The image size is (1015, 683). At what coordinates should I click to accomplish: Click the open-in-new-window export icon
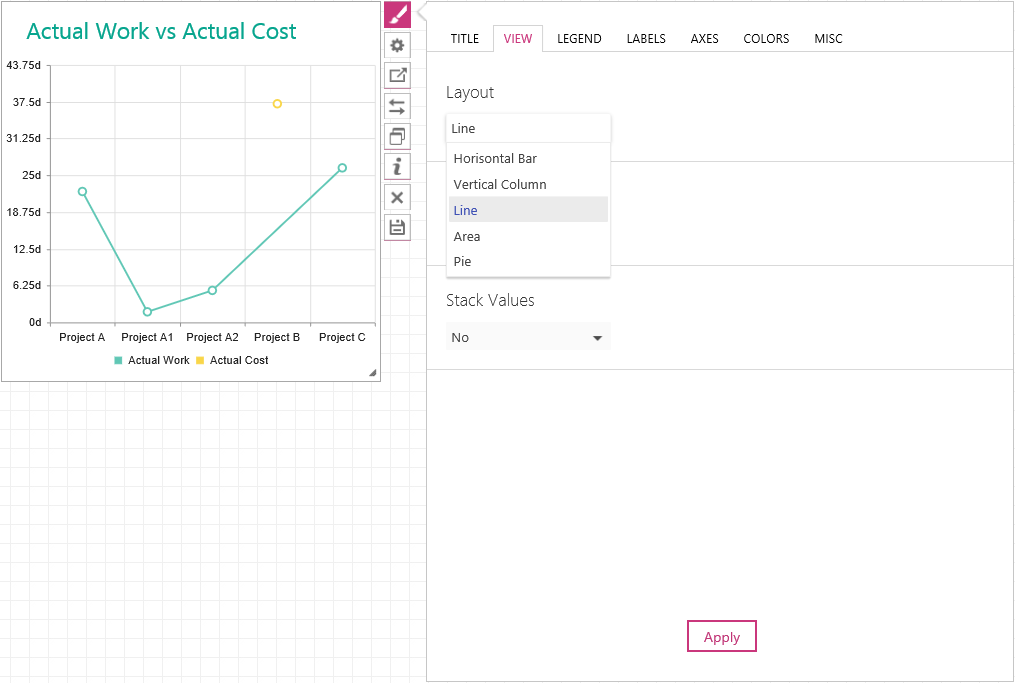397,75
